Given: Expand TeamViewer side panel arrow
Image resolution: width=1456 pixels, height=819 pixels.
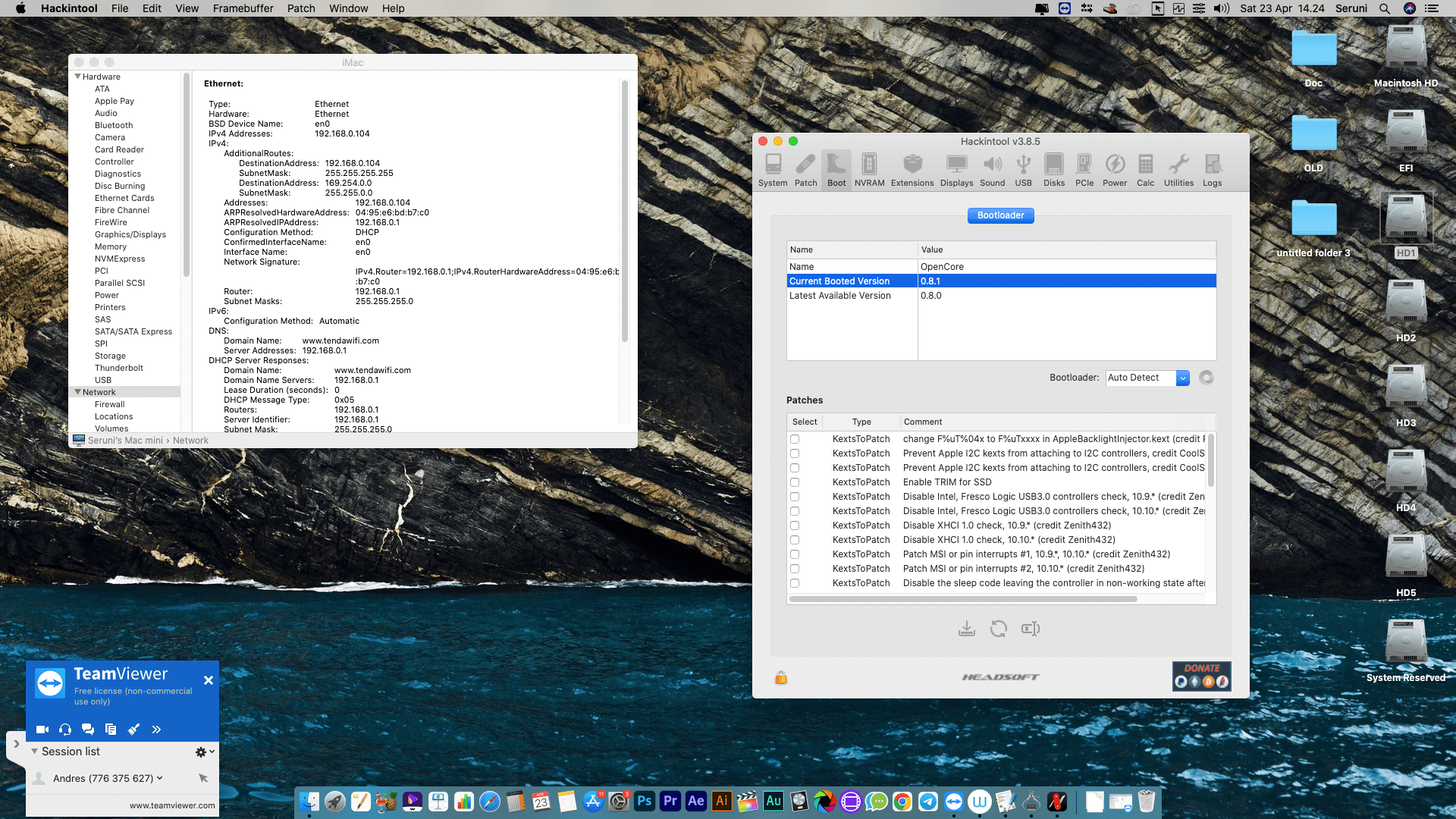Looking at the screenshot, I should (16, 744).
